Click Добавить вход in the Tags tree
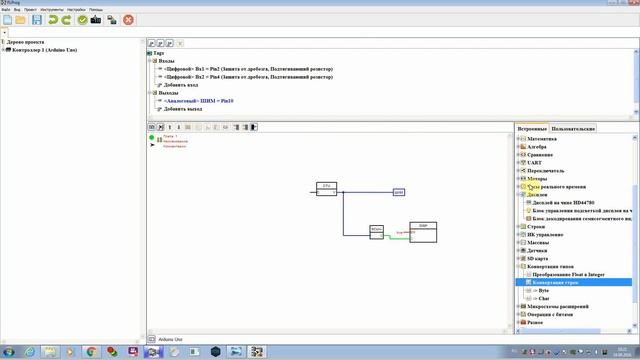Image resolution: width=640 pixels, height=360 pixels. (x=181, y=85)
